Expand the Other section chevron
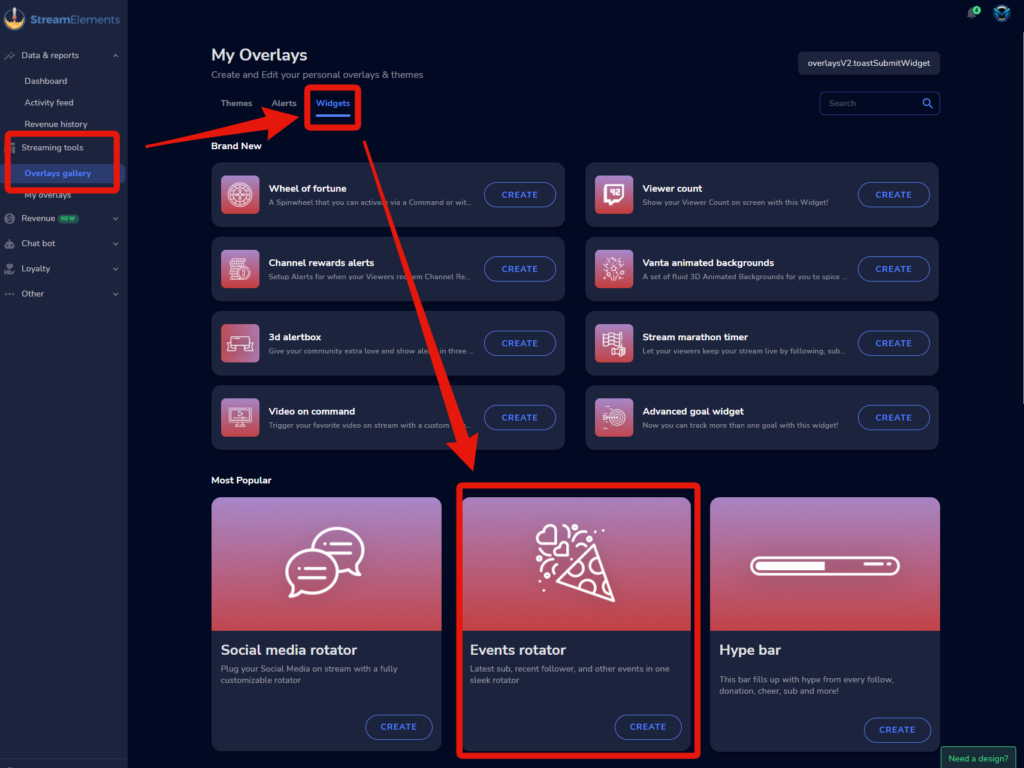The height and width of the screenshot is (768, 1024). [116, 294]
